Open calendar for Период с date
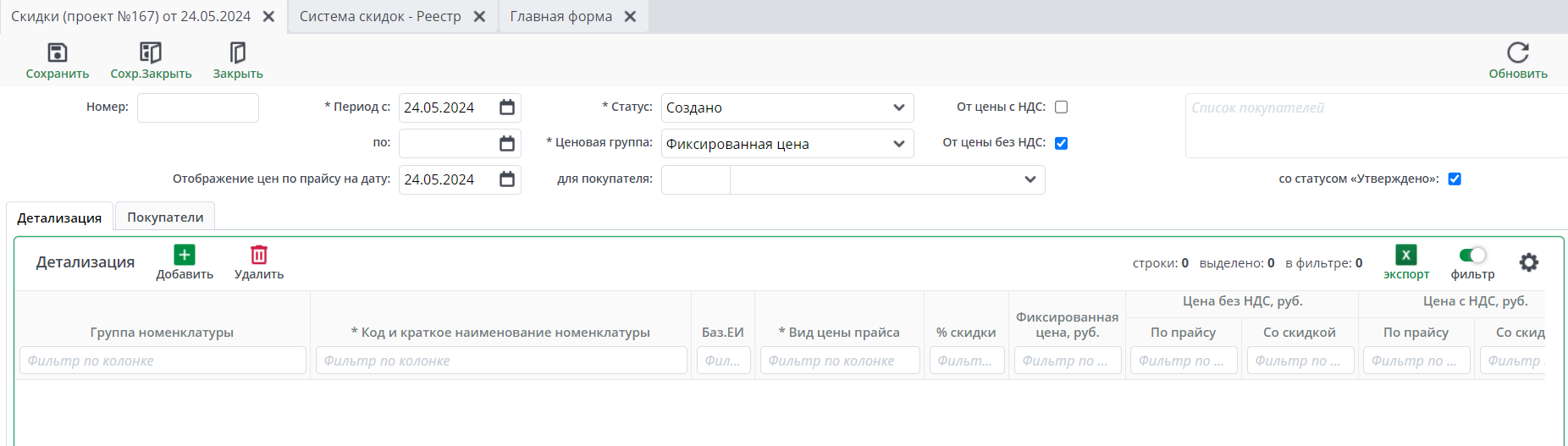Viewport: 1568px width, 446px height. coord(507,107)
